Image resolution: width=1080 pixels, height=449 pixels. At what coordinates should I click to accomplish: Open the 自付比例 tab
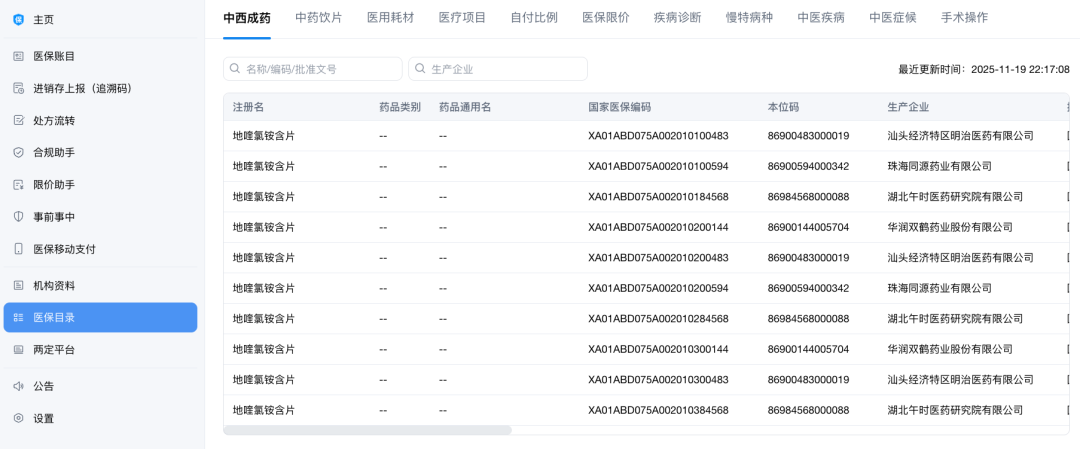coord(534,18)
